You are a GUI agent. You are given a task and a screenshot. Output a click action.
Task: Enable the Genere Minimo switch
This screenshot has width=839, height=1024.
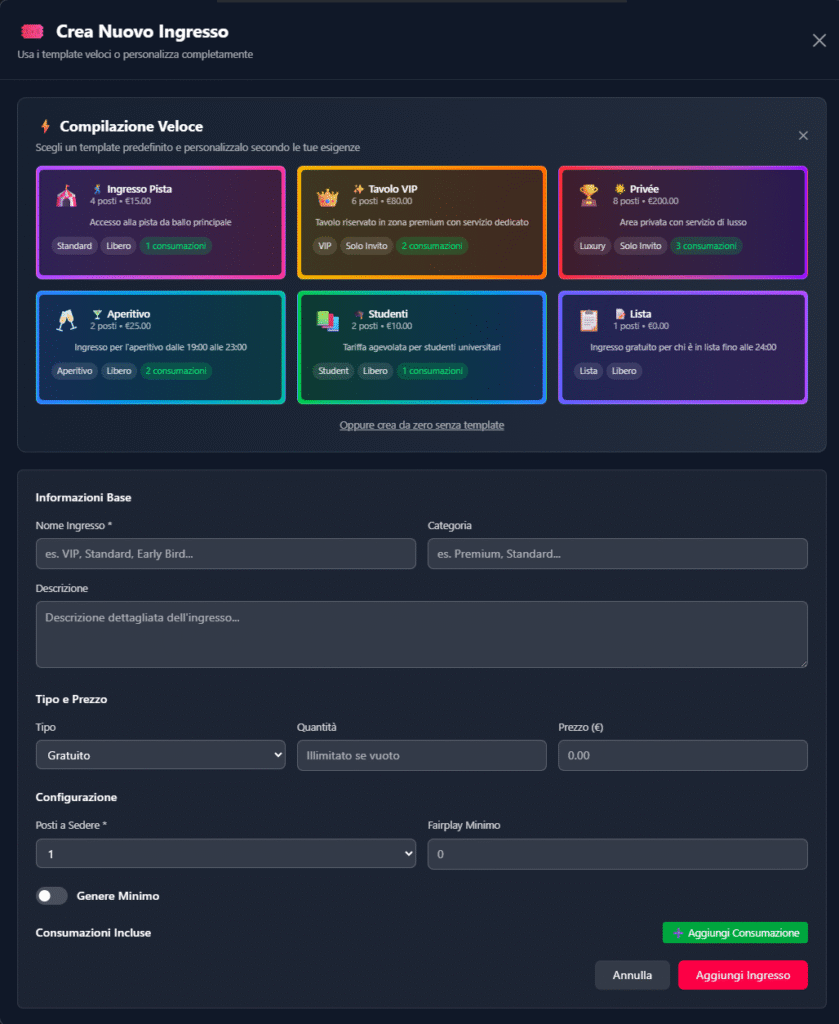[52, 896]
